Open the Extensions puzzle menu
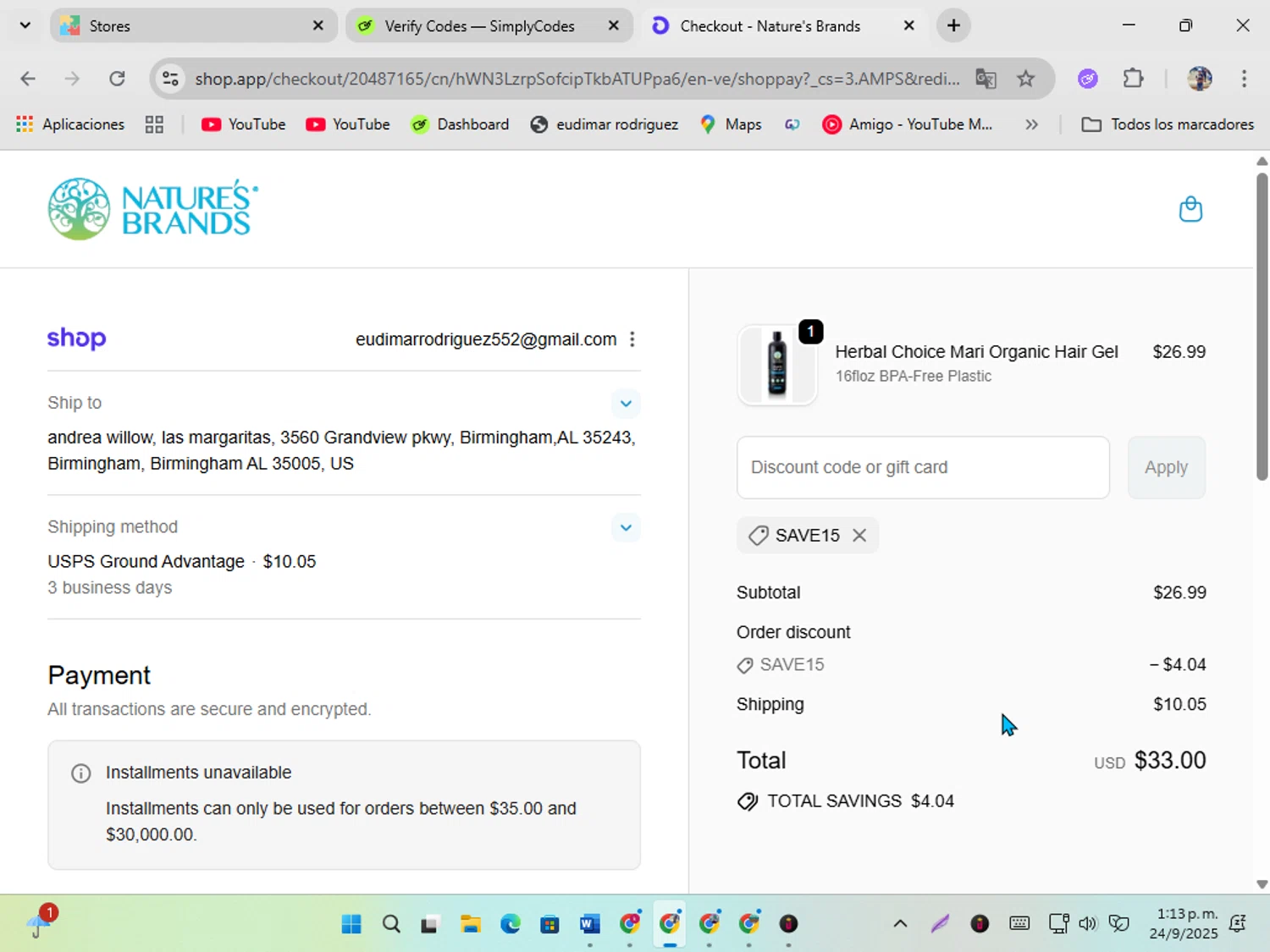The image size is (1270, 952). 1133,79
